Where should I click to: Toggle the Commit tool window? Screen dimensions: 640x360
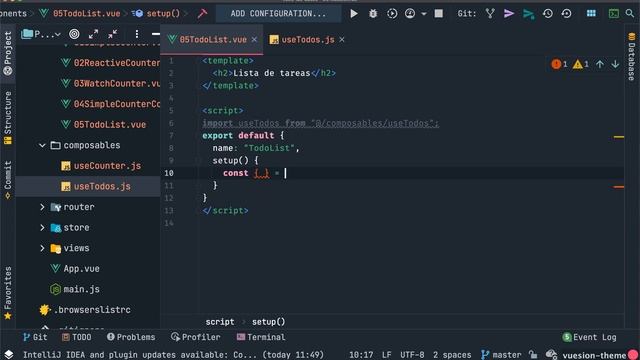coord(8,180)
